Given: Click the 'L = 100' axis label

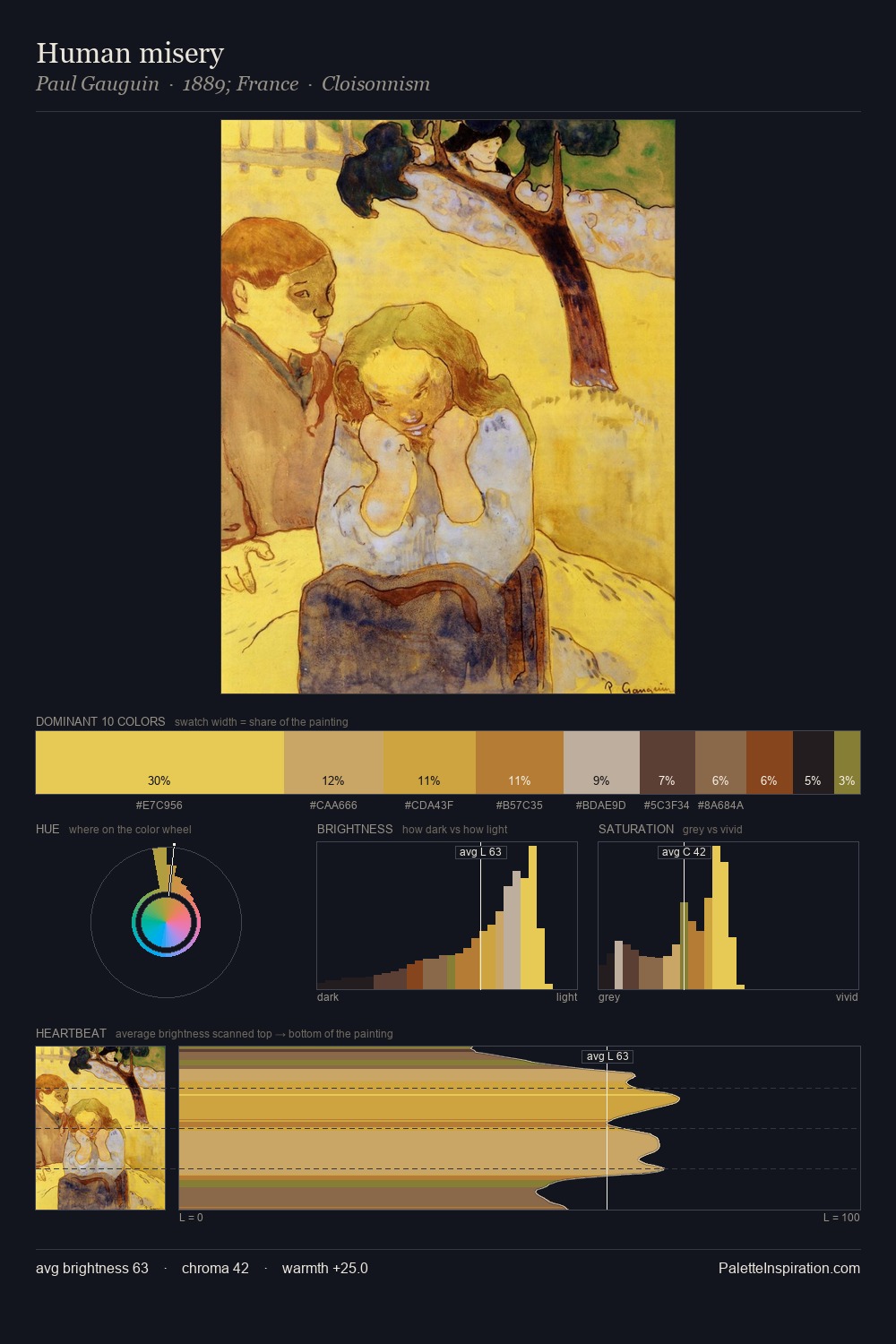Looking at the screenshot, I should click(x=841, y=1218).
